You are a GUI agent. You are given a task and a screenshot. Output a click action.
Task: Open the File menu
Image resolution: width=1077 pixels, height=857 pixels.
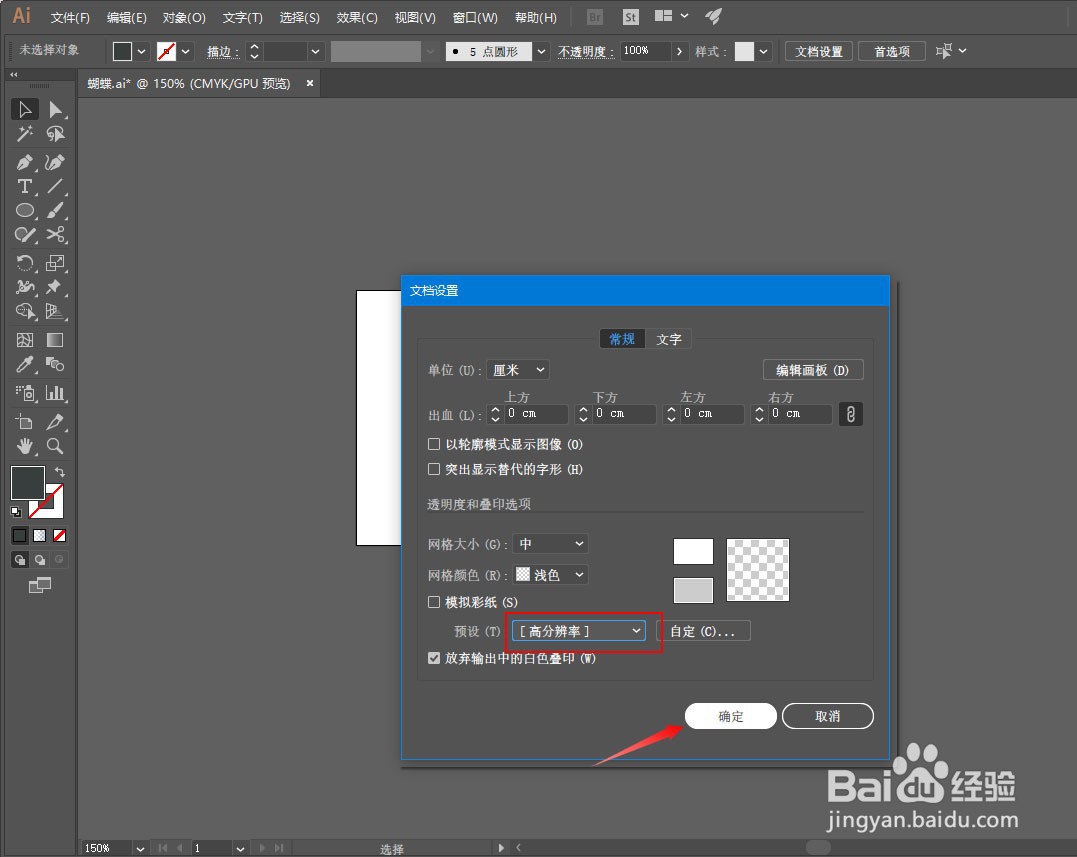70,18
